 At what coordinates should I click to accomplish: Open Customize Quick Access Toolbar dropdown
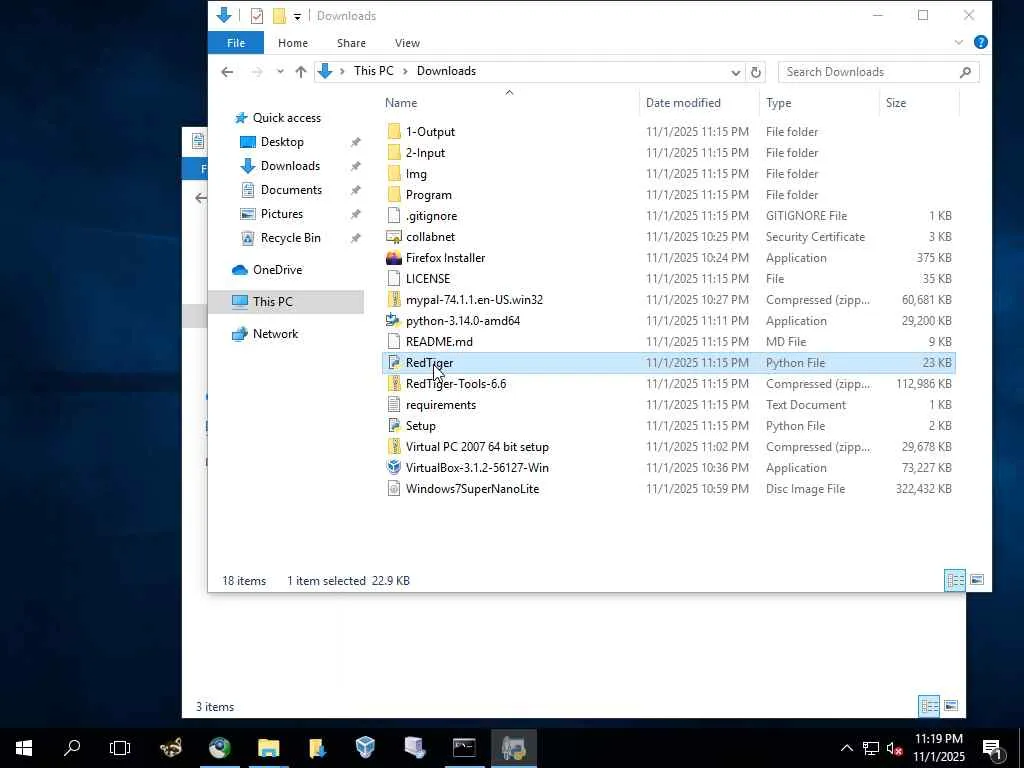[x=297, y=16]
